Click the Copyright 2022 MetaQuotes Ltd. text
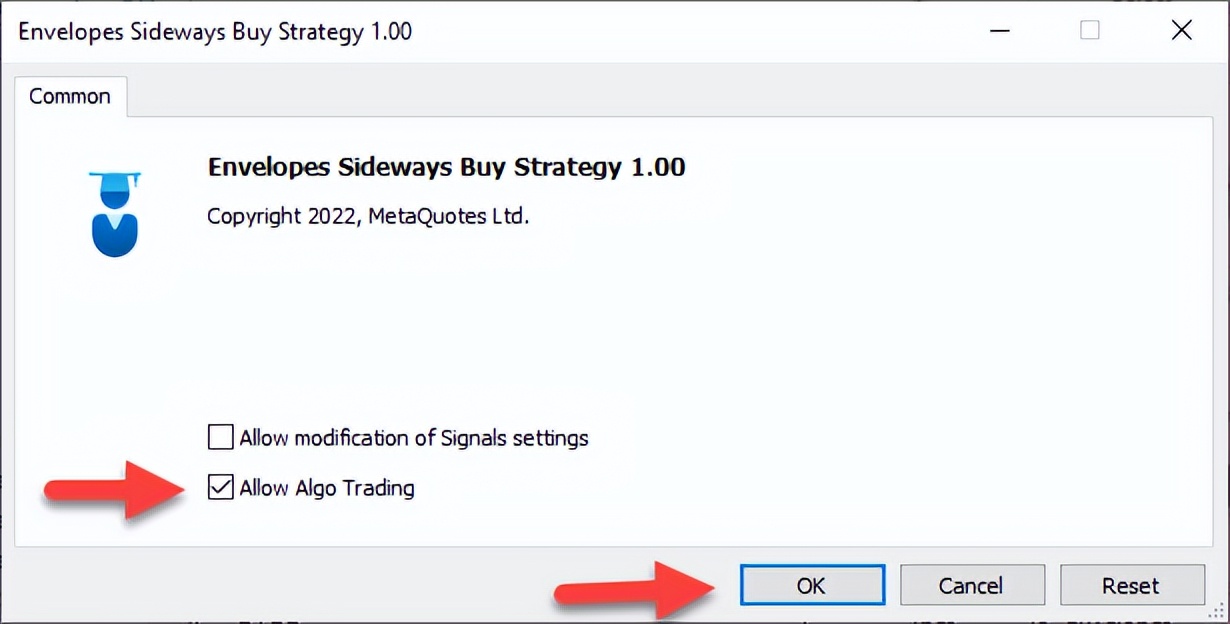 click(367, 216)
